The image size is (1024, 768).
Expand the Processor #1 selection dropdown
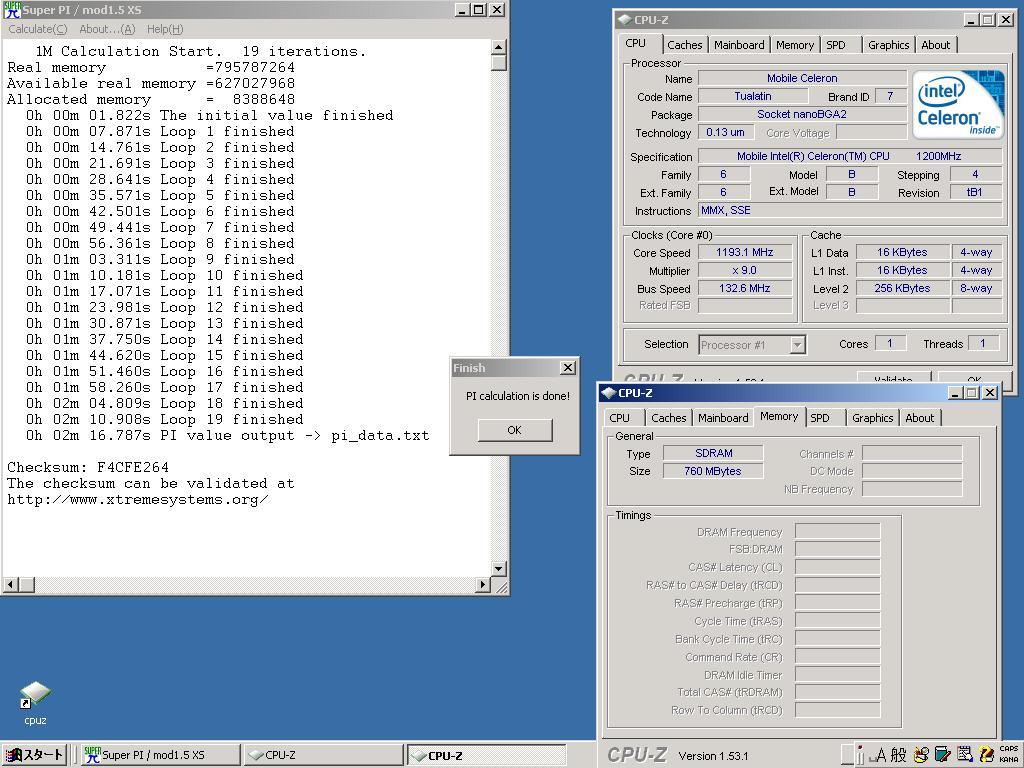(x=797, y=345)
